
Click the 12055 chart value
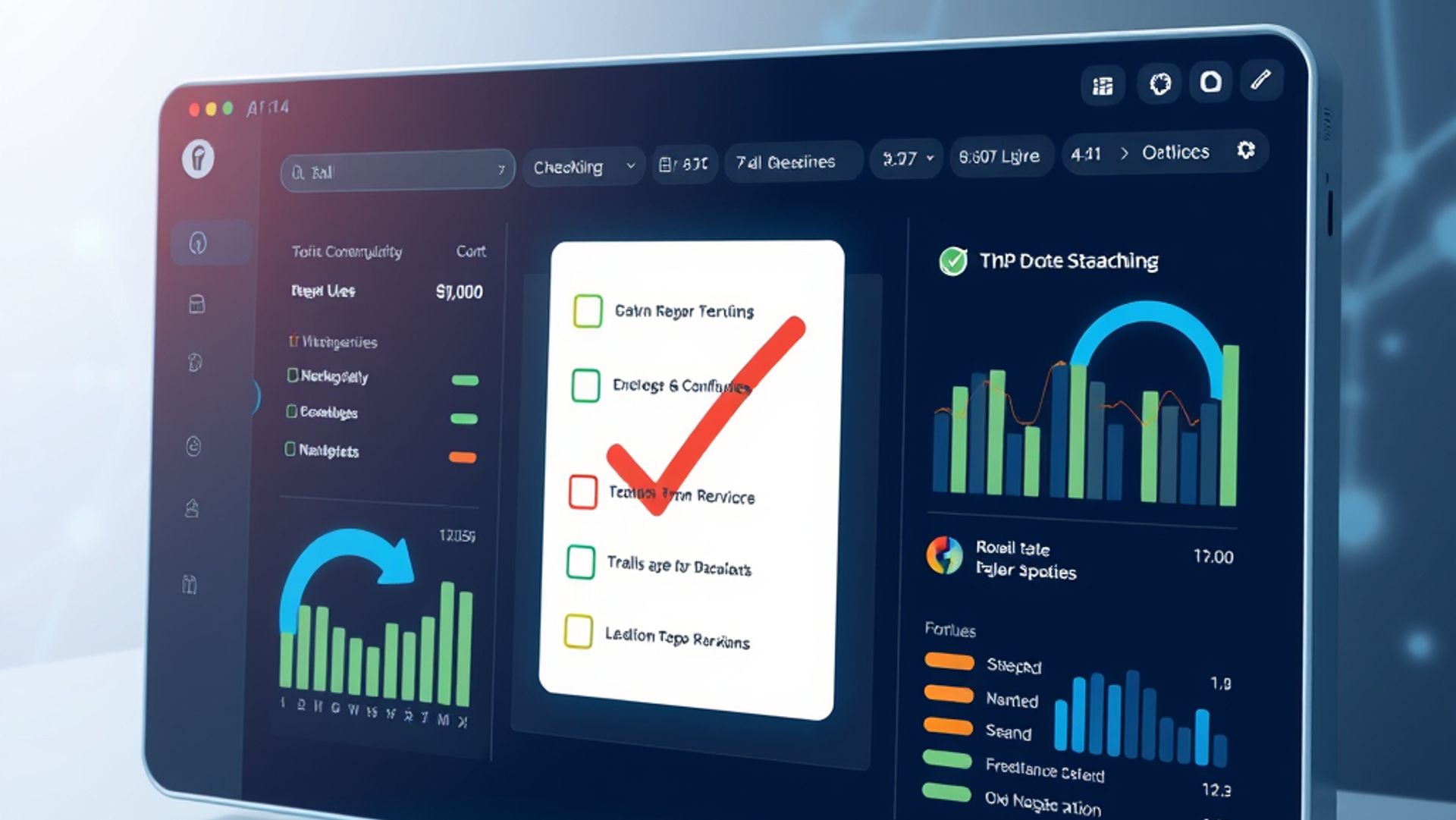(x=457, y=536)
